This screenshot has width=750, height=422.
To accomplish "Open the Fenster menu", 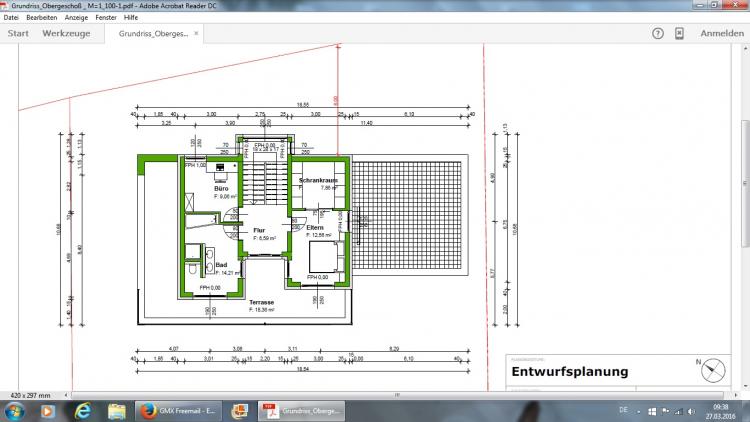I will [107, 18].
